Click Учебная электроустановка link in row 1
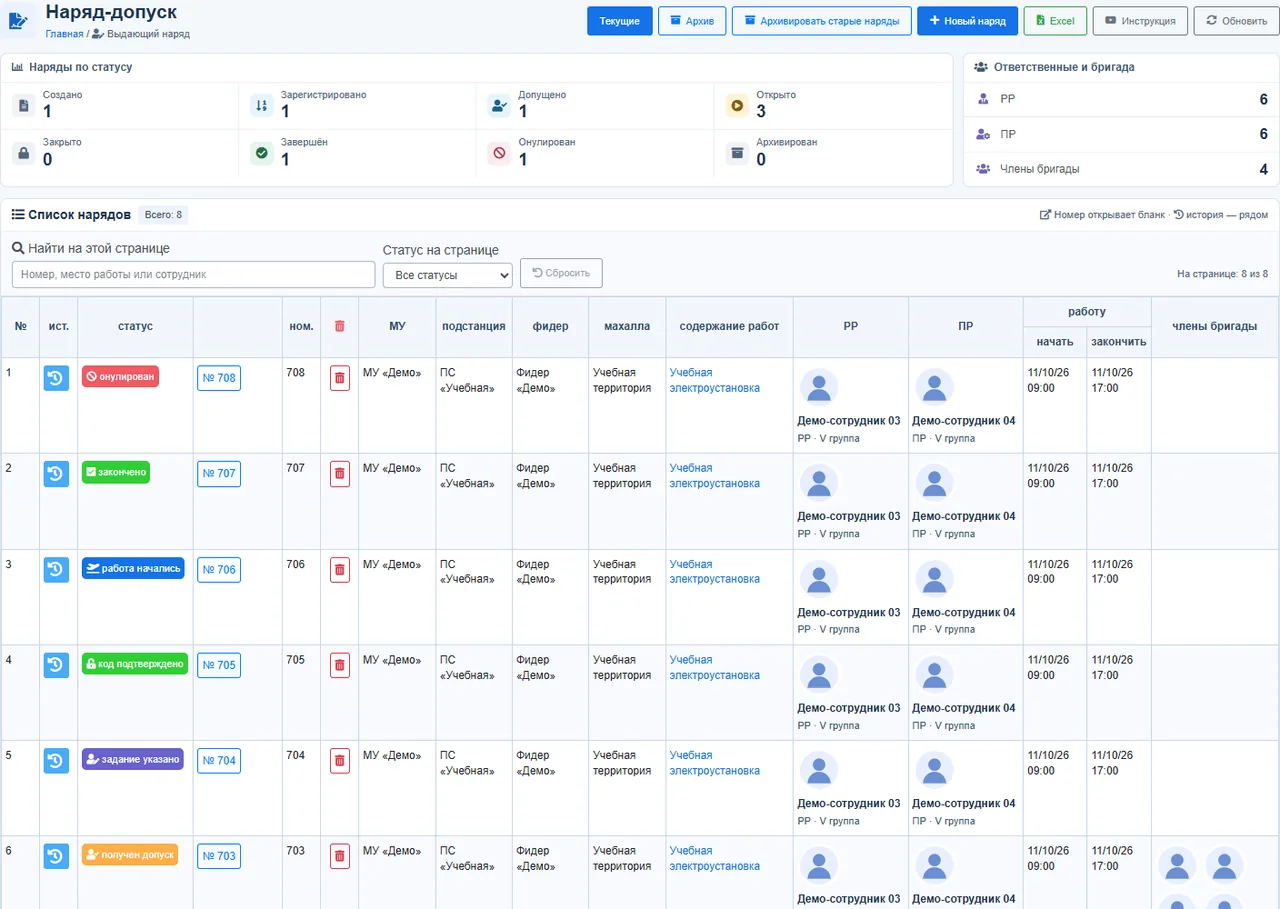Screen dimensions: 1280x909 click(x=714, y=380)
